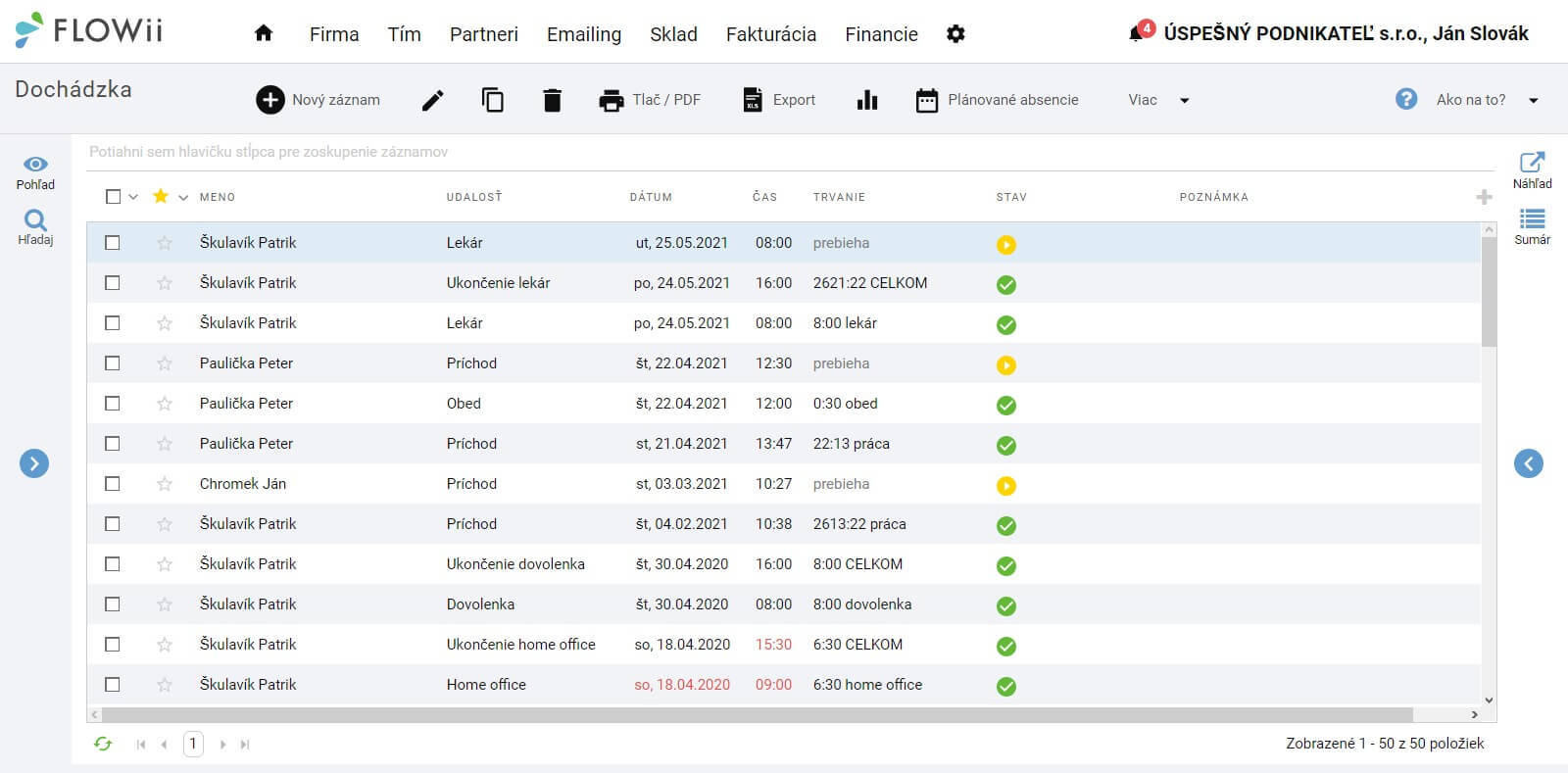Screen dimensions: 1568x773
Task: Sort by the DÁTUM column header
Action: click(651, 197)
